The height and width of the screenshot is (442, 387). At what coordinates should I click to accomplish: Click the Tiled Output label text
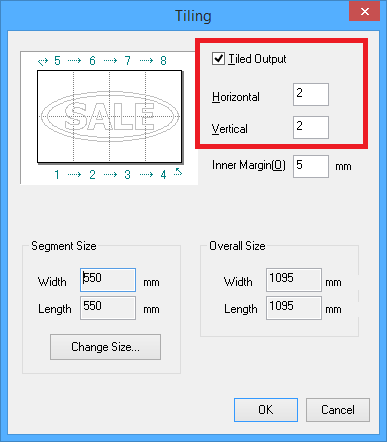click(x=257, y=59)
